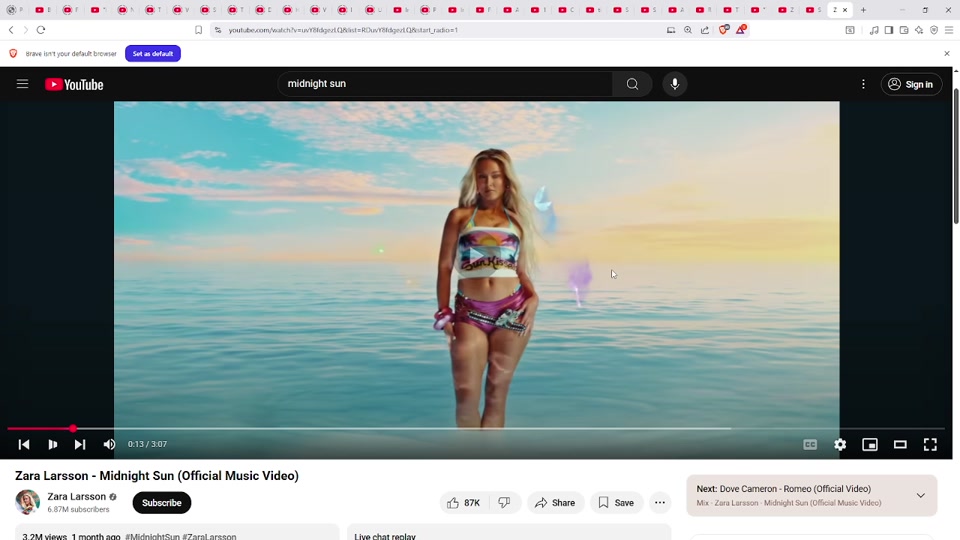Screen dimensions: 960x540
Task: Expand the Next up mix playlist chevron
Action: (920, 495)
